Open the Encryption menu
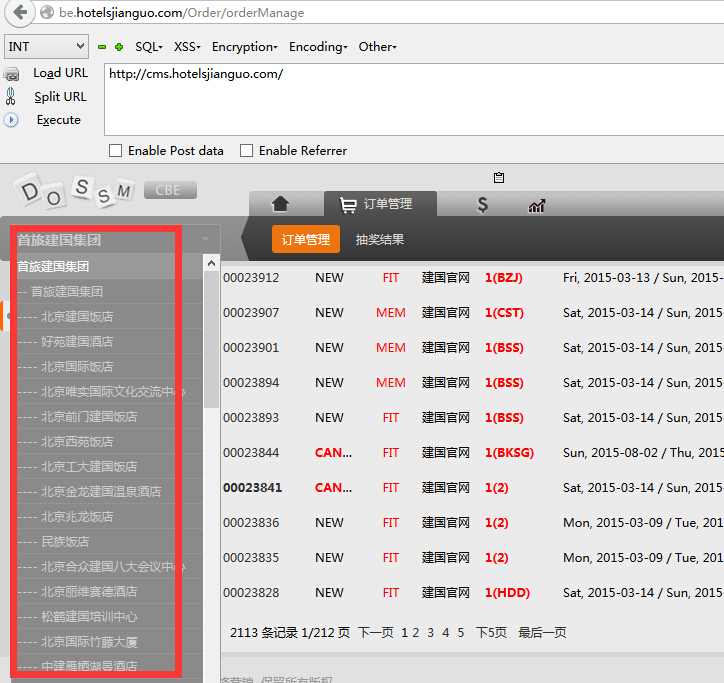 pos(245,47)
